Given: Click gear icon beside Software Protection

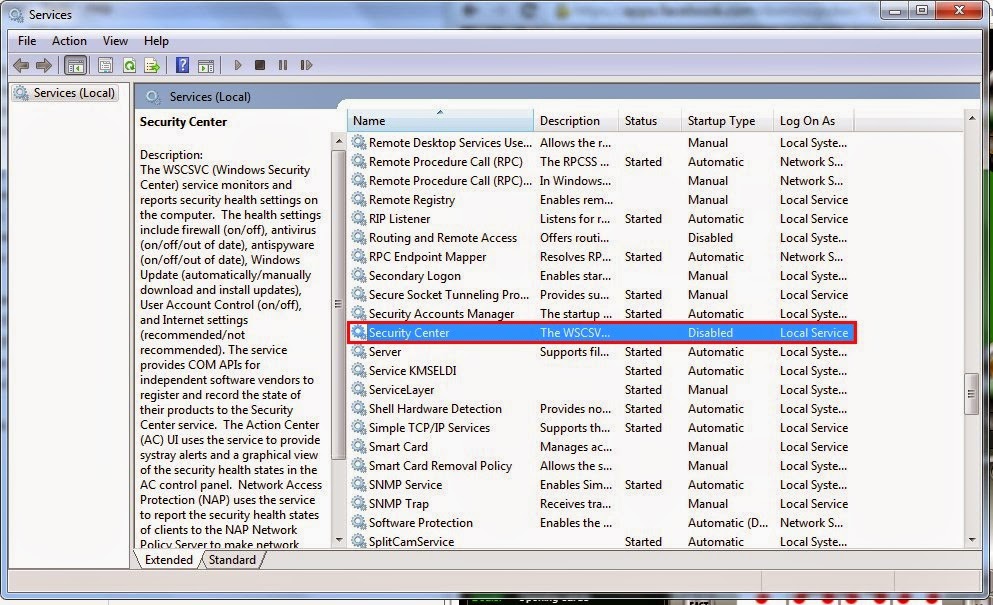Looking at the screenshot, I should point(359,522).
